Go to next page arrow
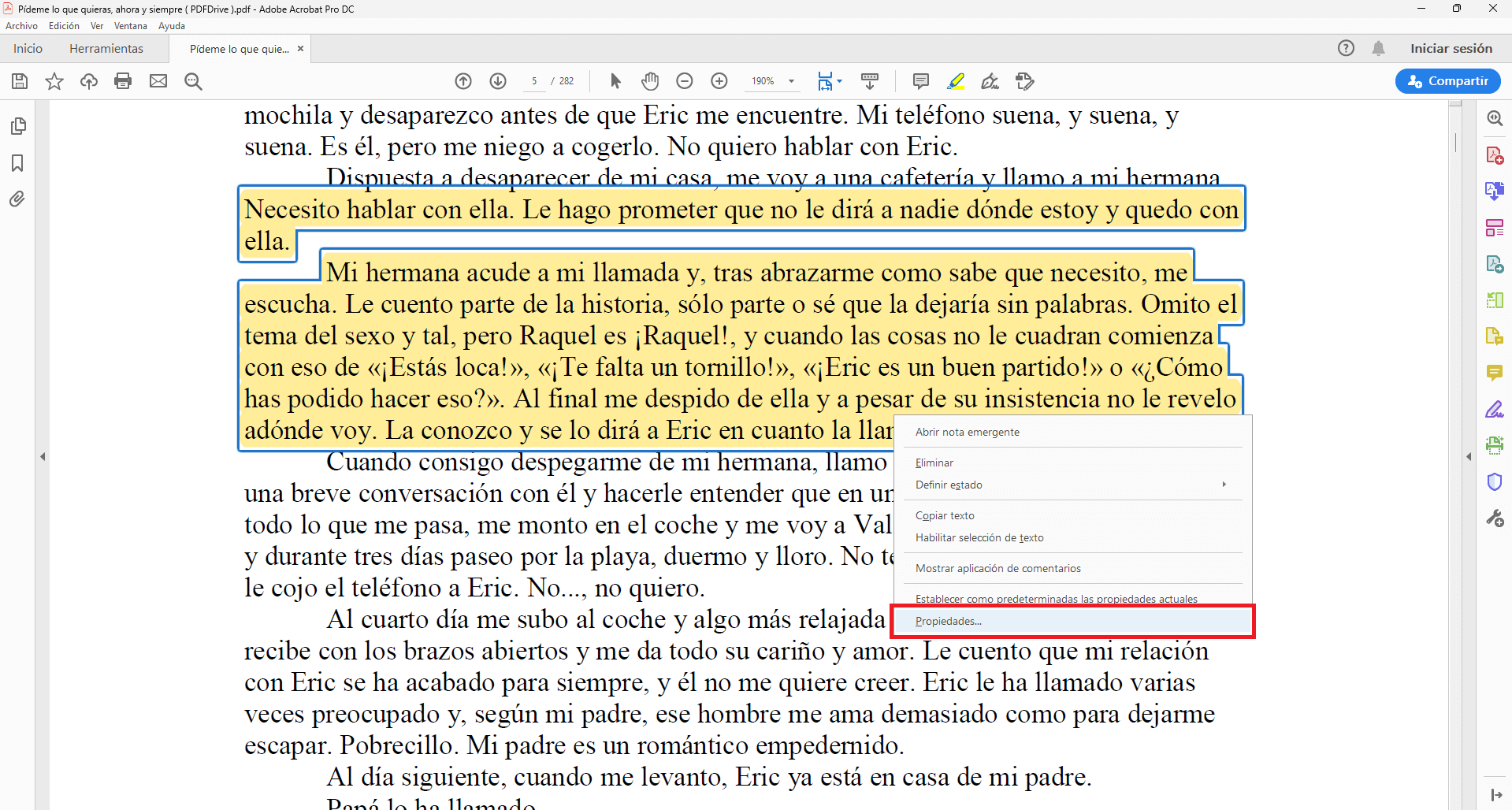 coord(498,81)
